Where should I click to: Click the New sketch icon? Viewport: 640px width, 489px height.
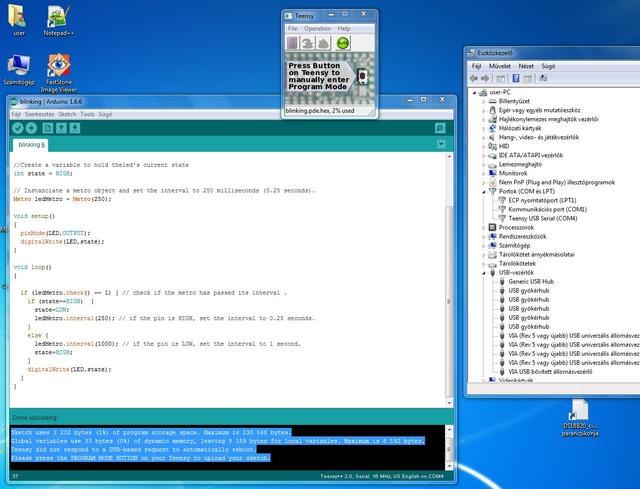(47, 128)
